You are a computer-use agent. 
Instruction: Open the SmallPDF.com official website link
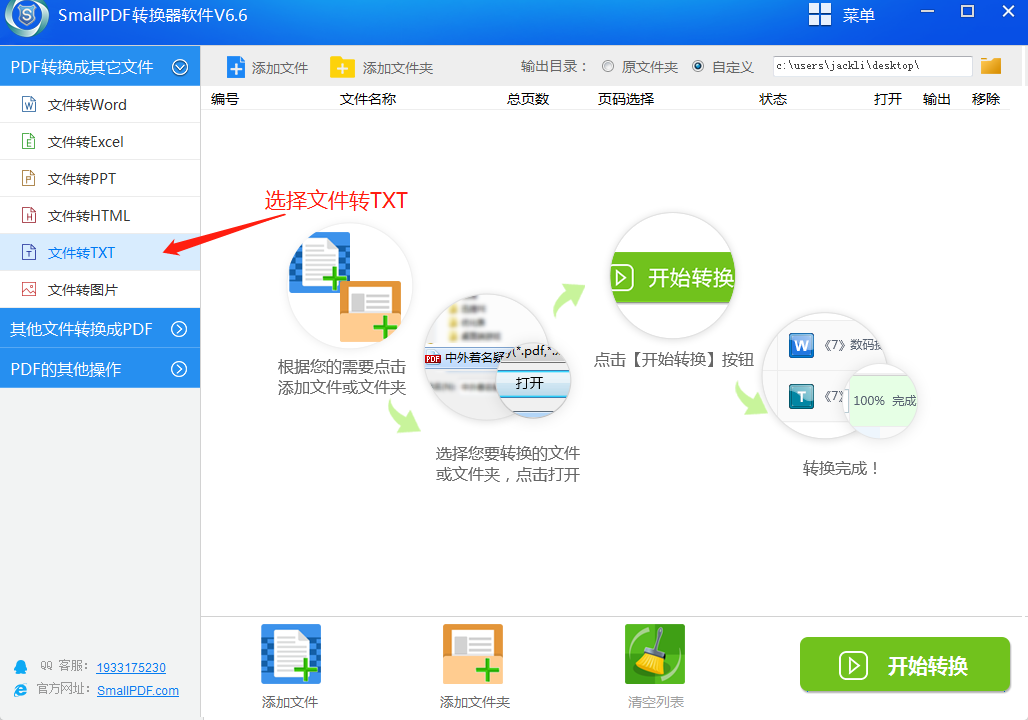(137, 690)
